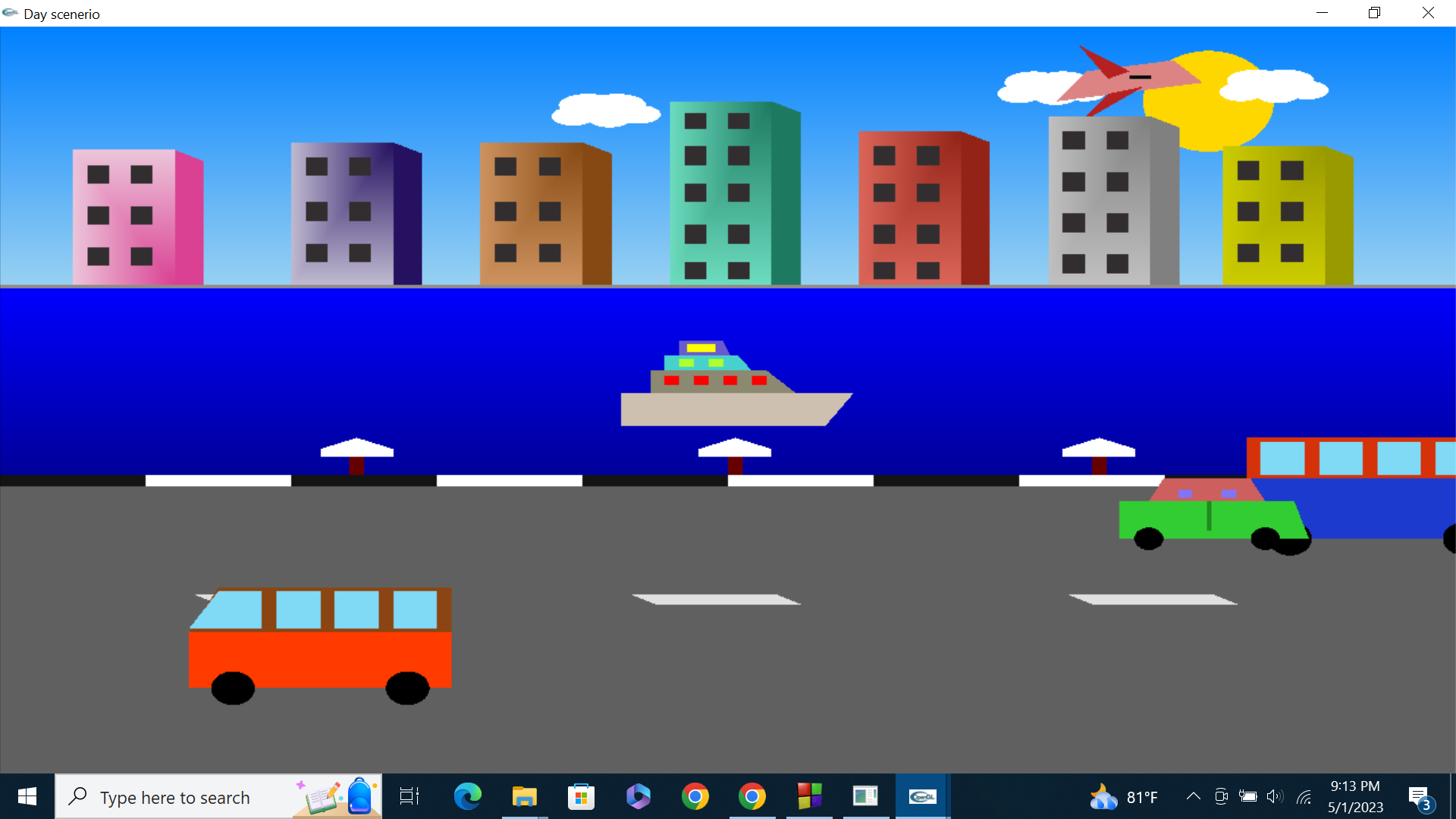This screenshot has height=819, width=1456.
Task: Click the Day scenerio title bar text
Action: click(x=62, y=14)
